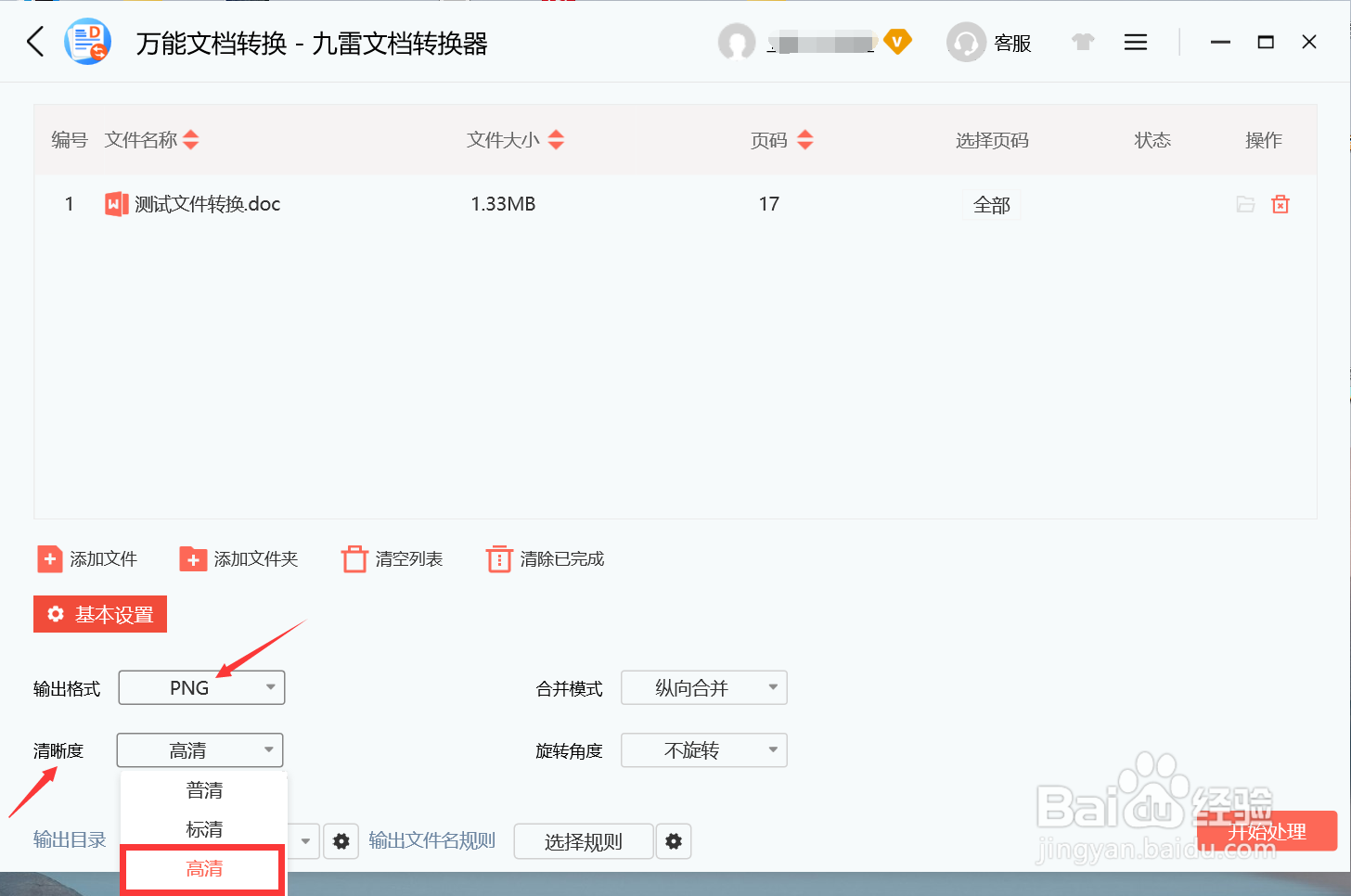Select 高清 from clarity list
Viewport: 1351px width, 896px height.
click(x=204, y=869)
